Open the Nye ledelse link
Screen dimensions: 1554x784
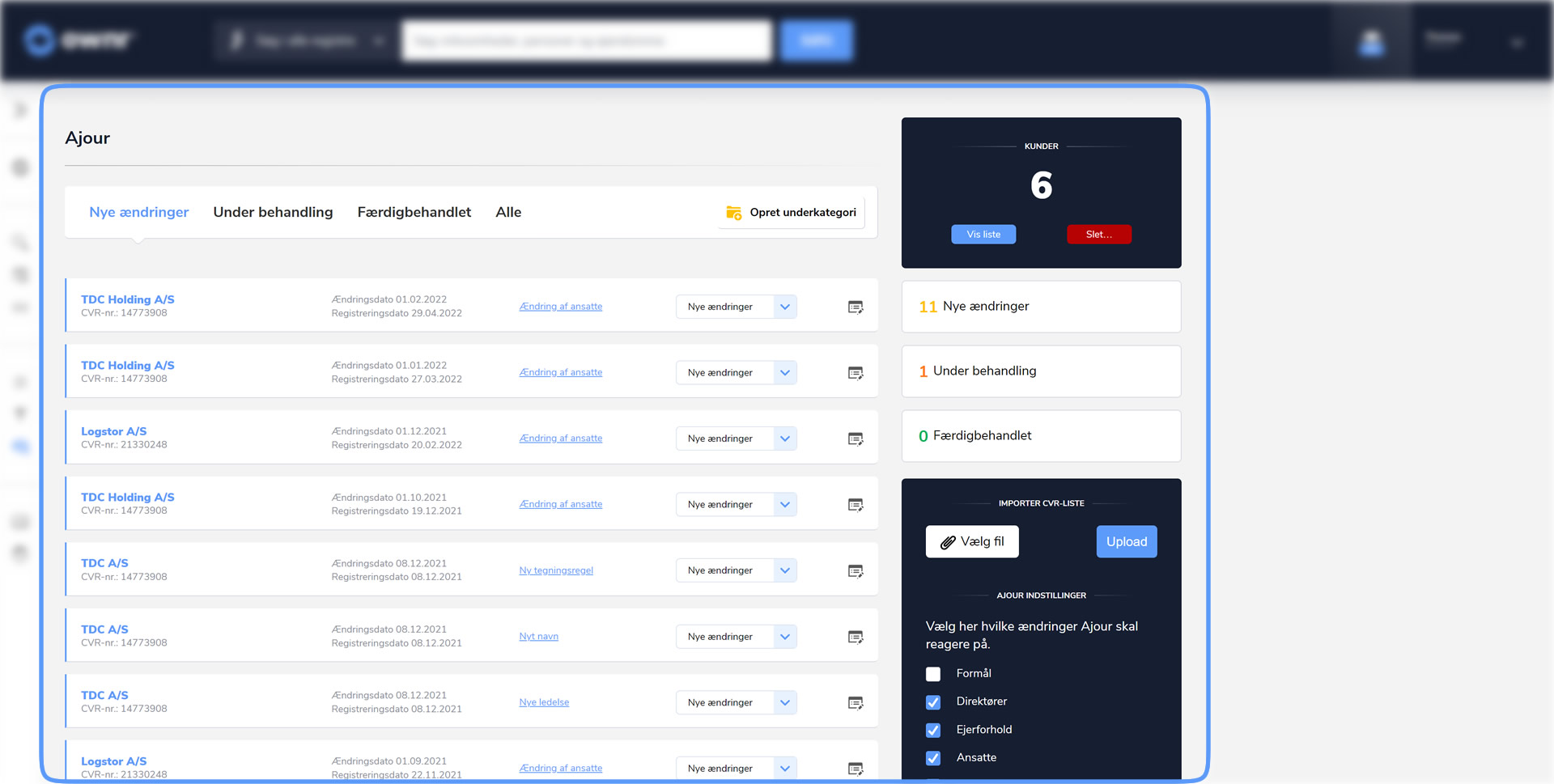[544, 702]
